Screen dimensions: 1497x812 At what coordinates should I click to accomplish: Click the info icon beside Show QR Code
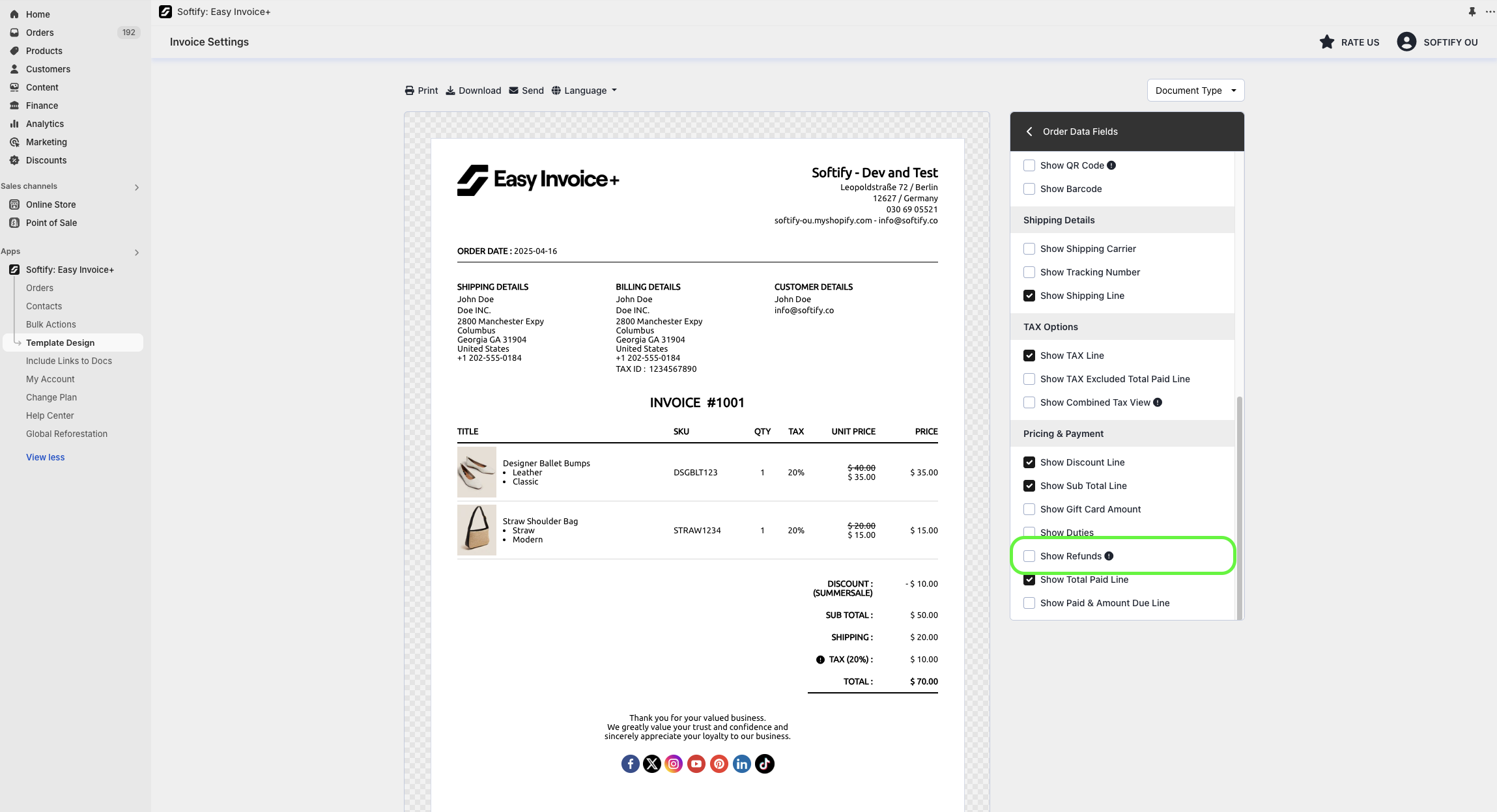click(x=1111, y=165)
